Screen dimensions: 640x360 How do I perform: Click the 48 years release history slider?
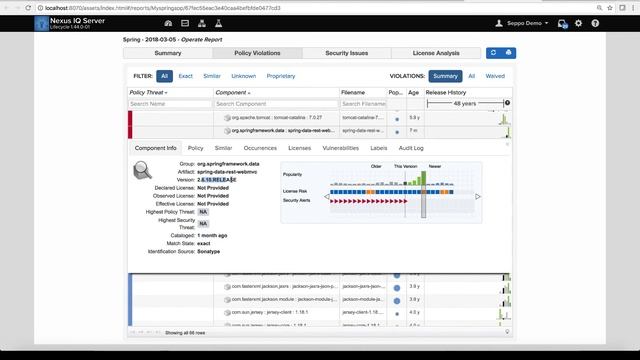[465, 103]
